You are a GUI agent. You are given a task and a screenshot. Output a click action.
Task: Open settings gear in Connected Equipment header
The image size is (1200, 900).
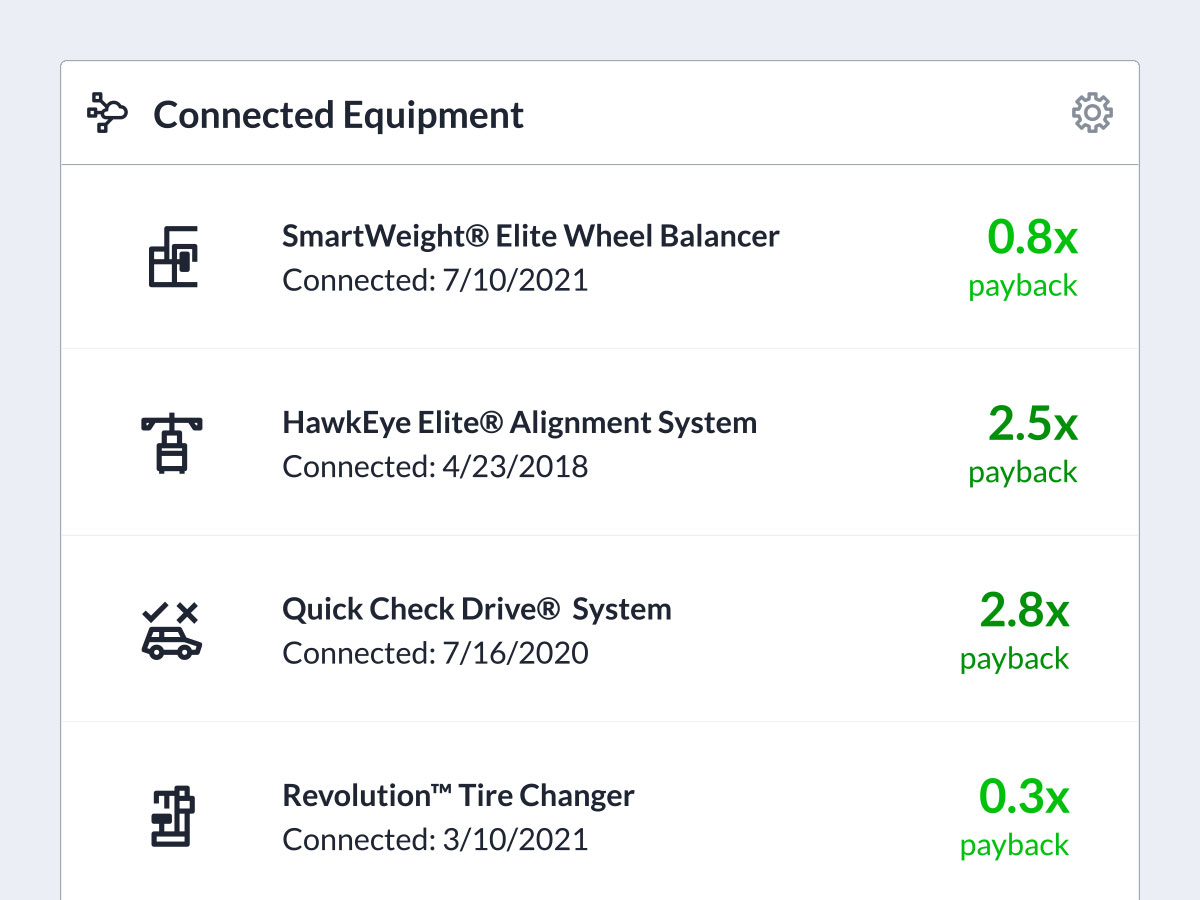(x=1092, y=113)
